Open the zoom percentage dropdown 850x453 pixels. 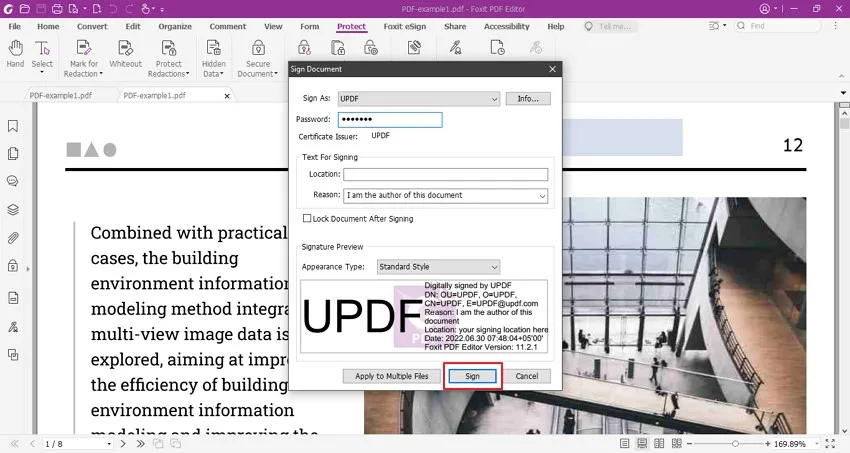pyautogui.click(x=817, y=444)
